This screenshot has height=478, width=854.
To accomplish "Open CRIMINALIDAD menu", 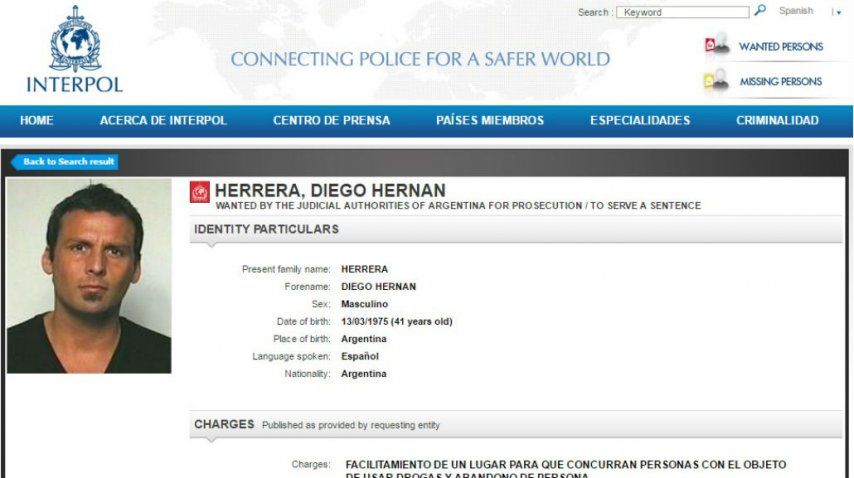I will 777,120.
